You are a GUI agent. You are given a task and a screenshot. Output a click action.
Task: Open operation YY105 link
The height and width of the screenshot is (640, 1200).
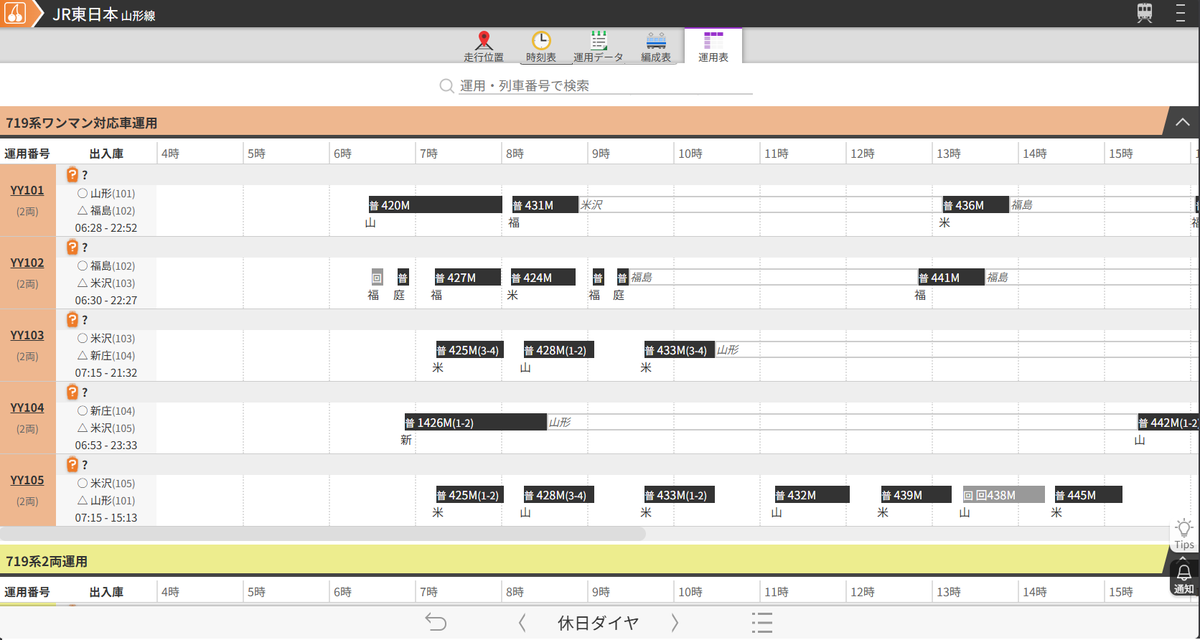pos(27,480)
